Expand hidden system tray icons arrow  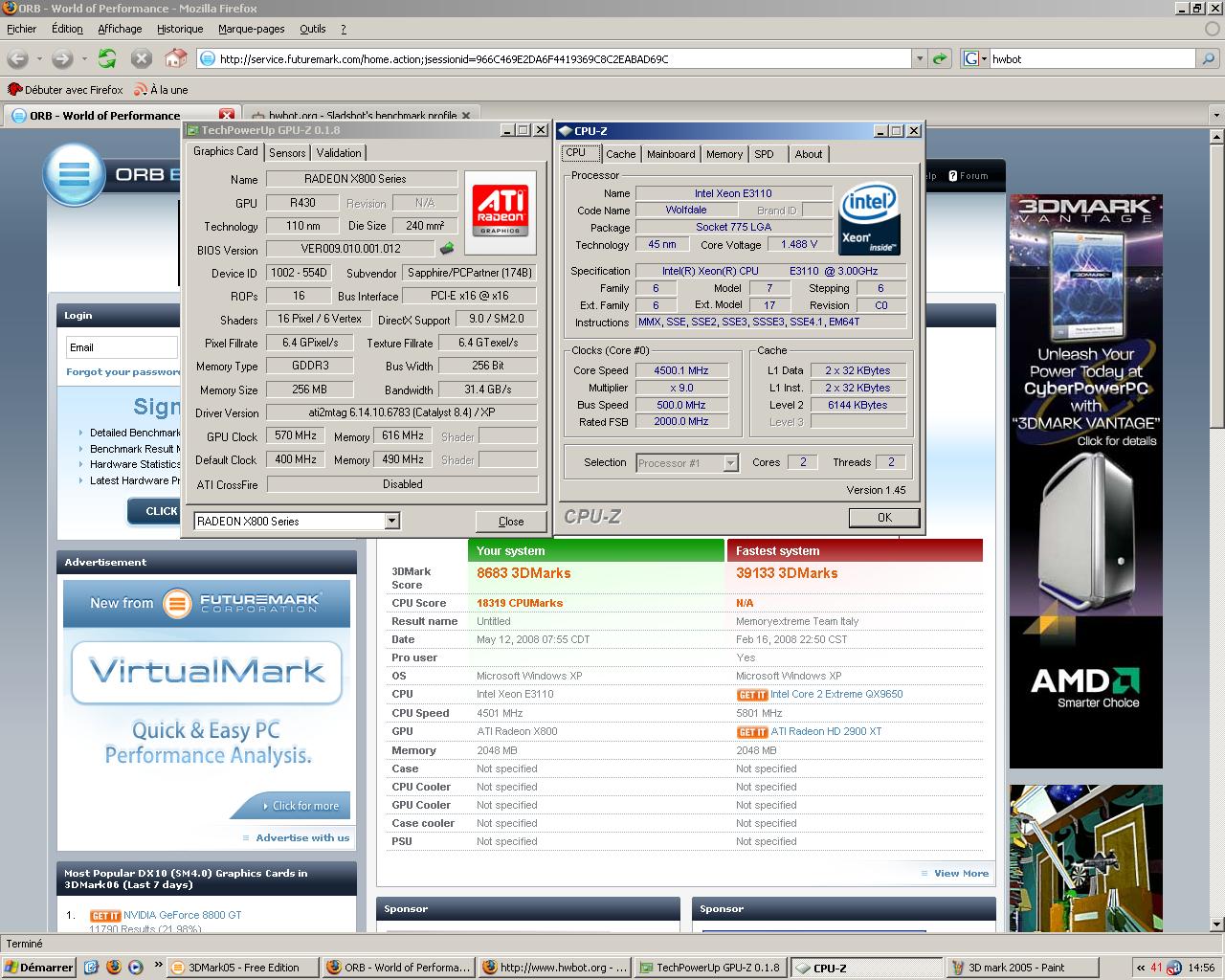pos(1140,968)
